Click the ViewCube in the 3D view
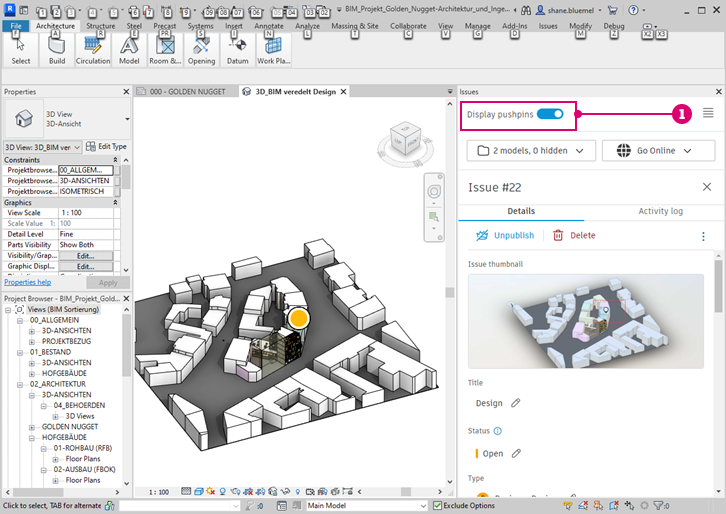This screenshot has width=726, height=514. coord(406,139)
